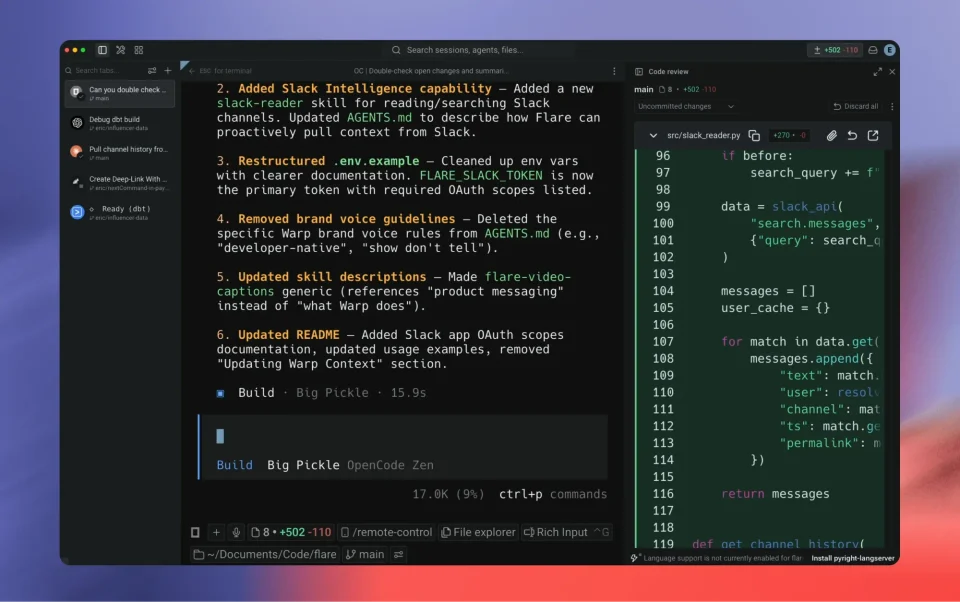
Task: Click Install pyright-langserver link
Action: [853, 558]
